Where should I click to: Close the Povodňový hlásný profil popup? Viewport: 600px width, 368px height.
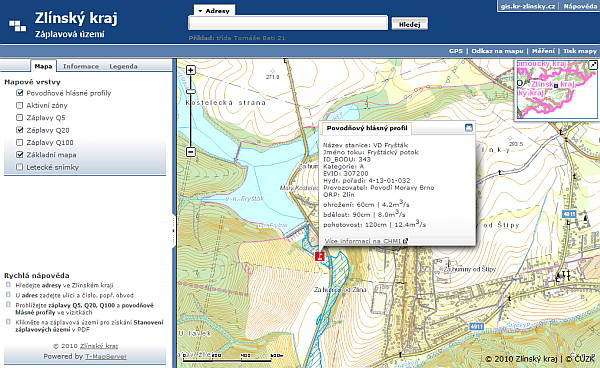(x=469, y=128)
